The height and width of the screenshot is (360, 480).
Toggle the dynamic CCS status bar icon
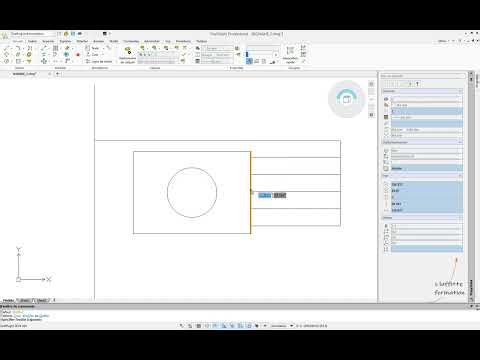tap(257, 326)
